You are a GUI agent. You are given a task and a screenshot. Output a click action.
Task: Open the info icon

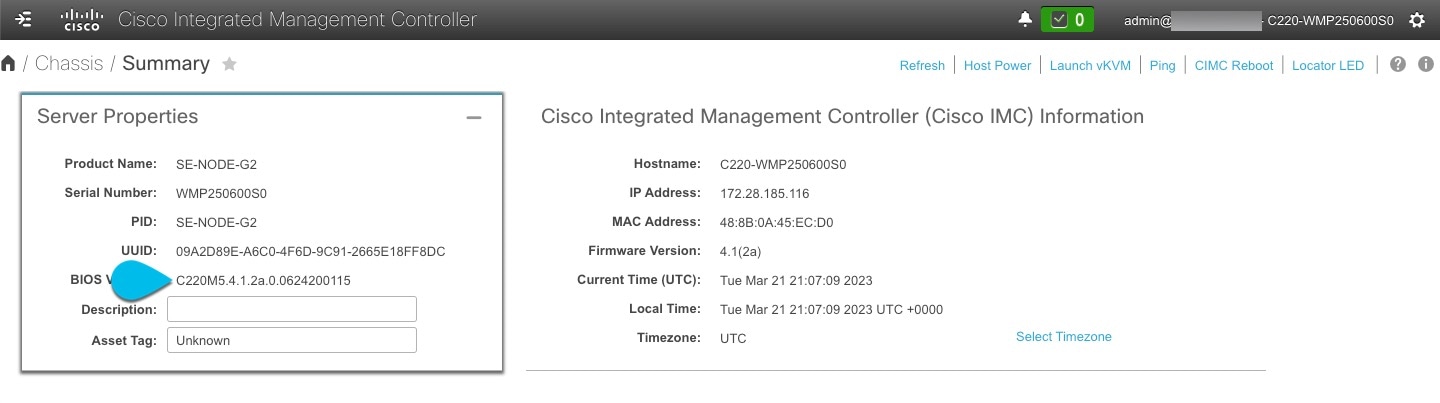coord(1426,64)
